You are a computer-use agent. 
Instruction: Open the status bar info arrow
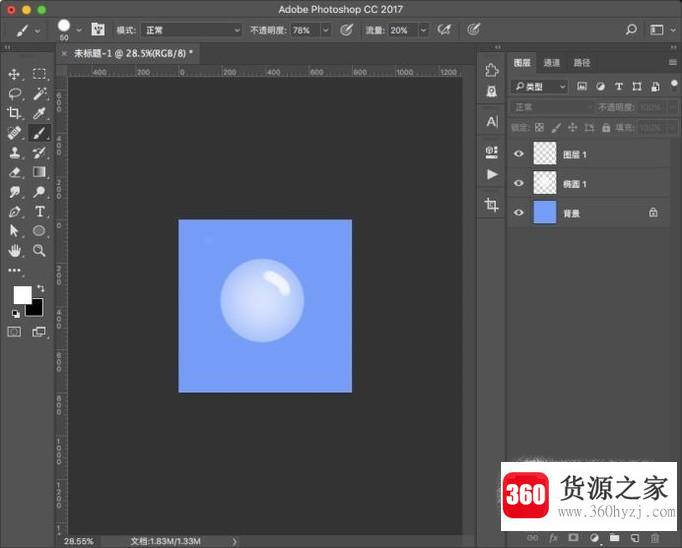(234, 541)
